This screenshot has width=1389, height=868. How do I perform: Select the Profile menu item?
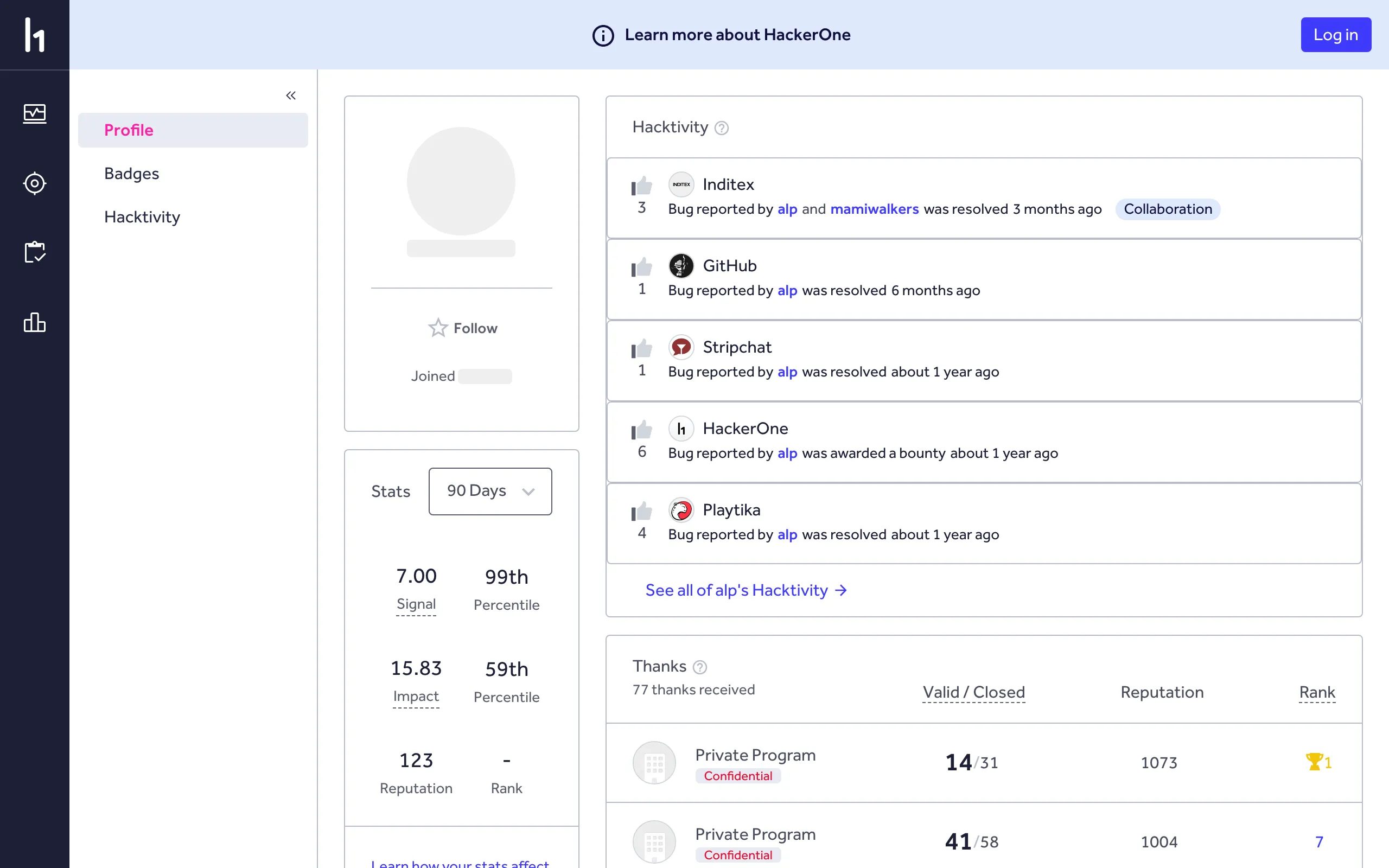(x=193, y=130)
